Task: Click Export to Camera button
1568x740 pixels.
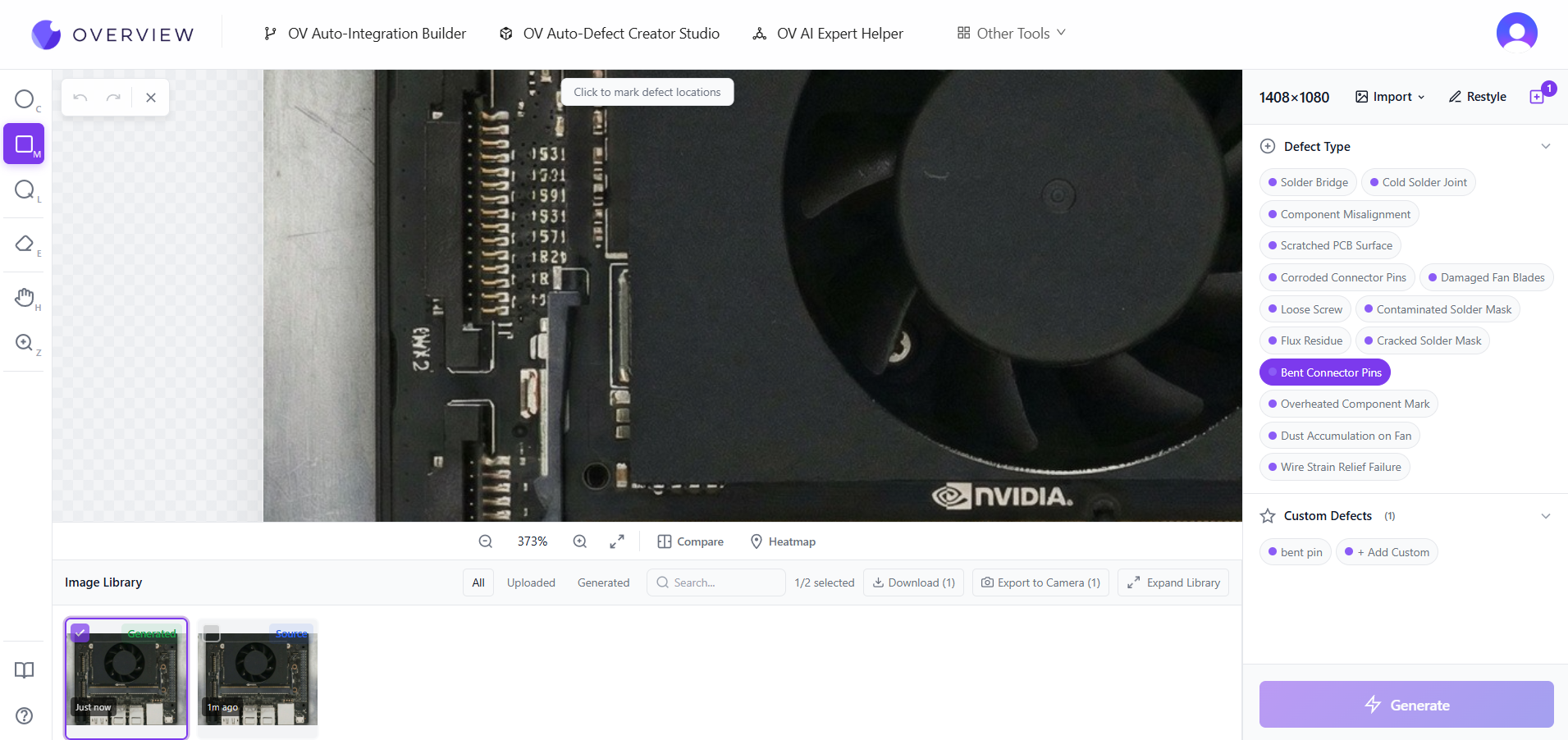Action: pyautogui.click(x=1040, y=582)
